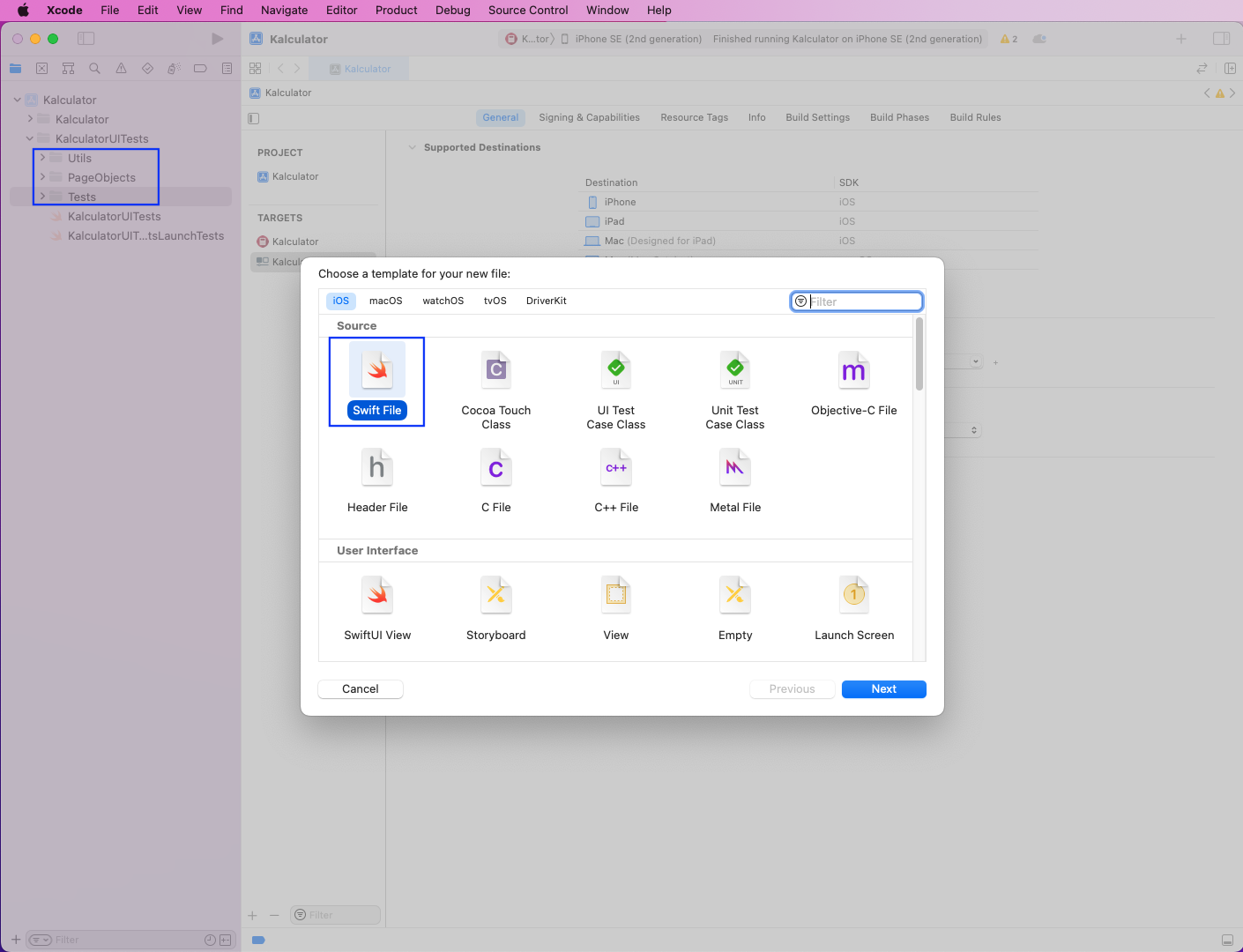Collapse the KalculatorUITests group
The width and height of the screenshot is (1243, 952).
pos(30,138)
